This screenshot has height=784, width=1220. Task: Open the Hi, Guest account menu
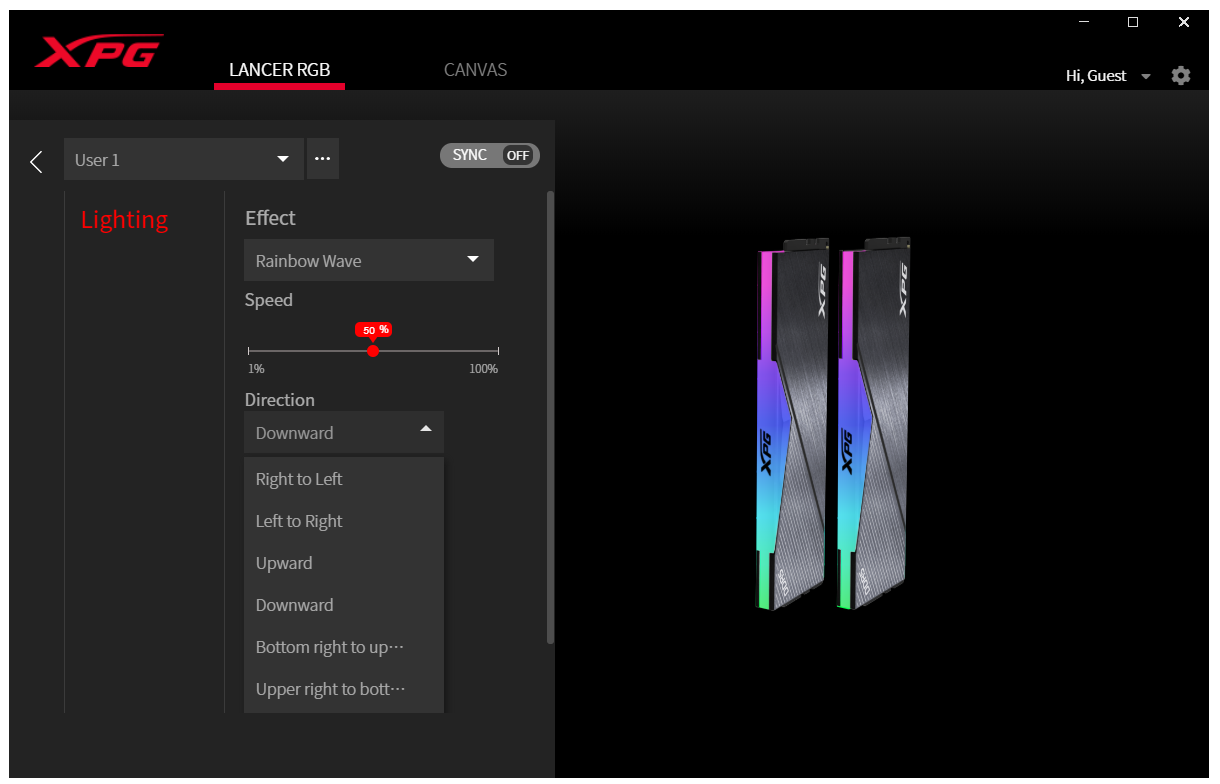(1108, 76)
